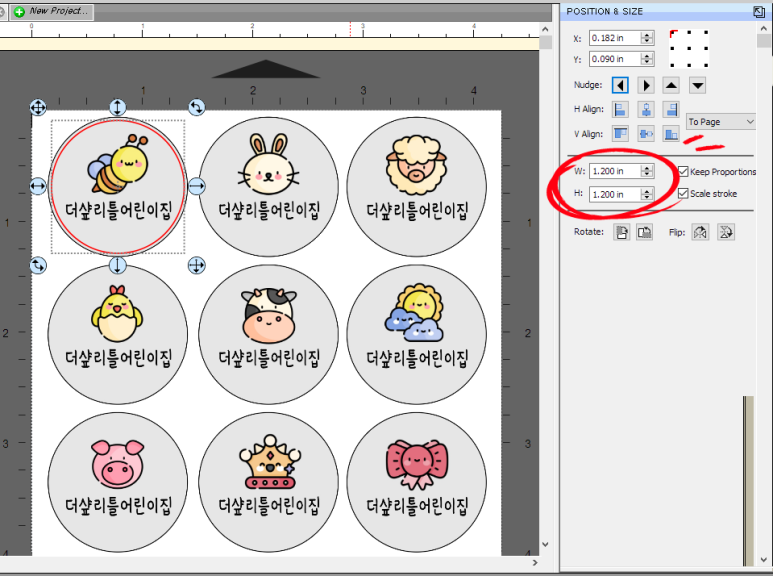This screenshot has height=576, width=773.
Task: Nudge selection left arrow button
Action: click(620, 85)
